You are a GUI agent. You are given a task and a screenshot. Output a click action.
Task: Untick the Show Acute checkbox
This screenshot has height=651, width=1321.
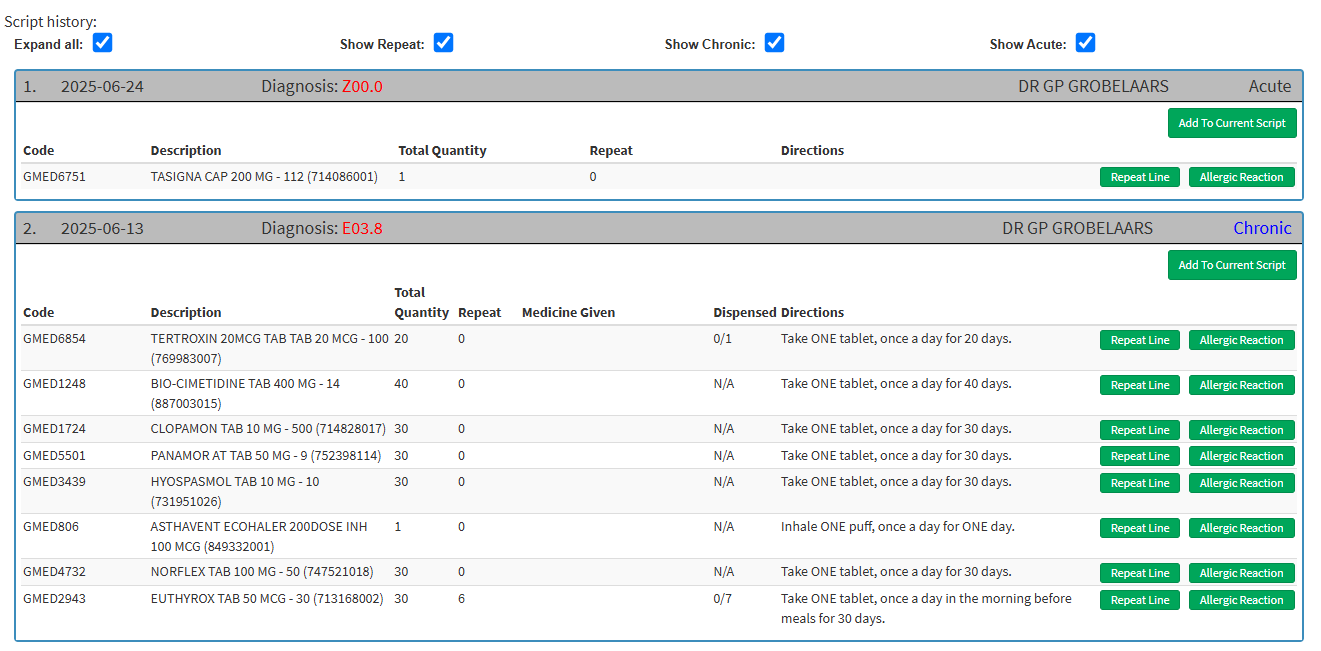click(x=1085, y=43)
